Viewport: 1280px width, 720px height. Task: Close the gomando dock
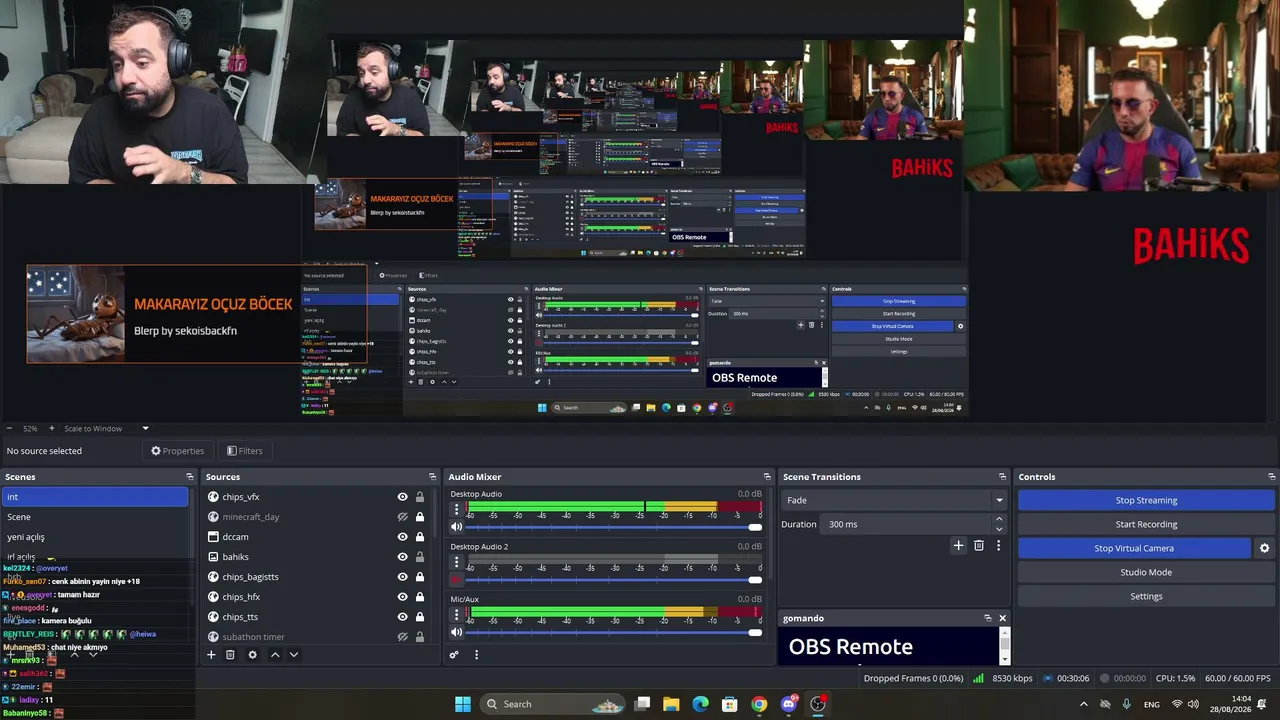(1002, 618)
